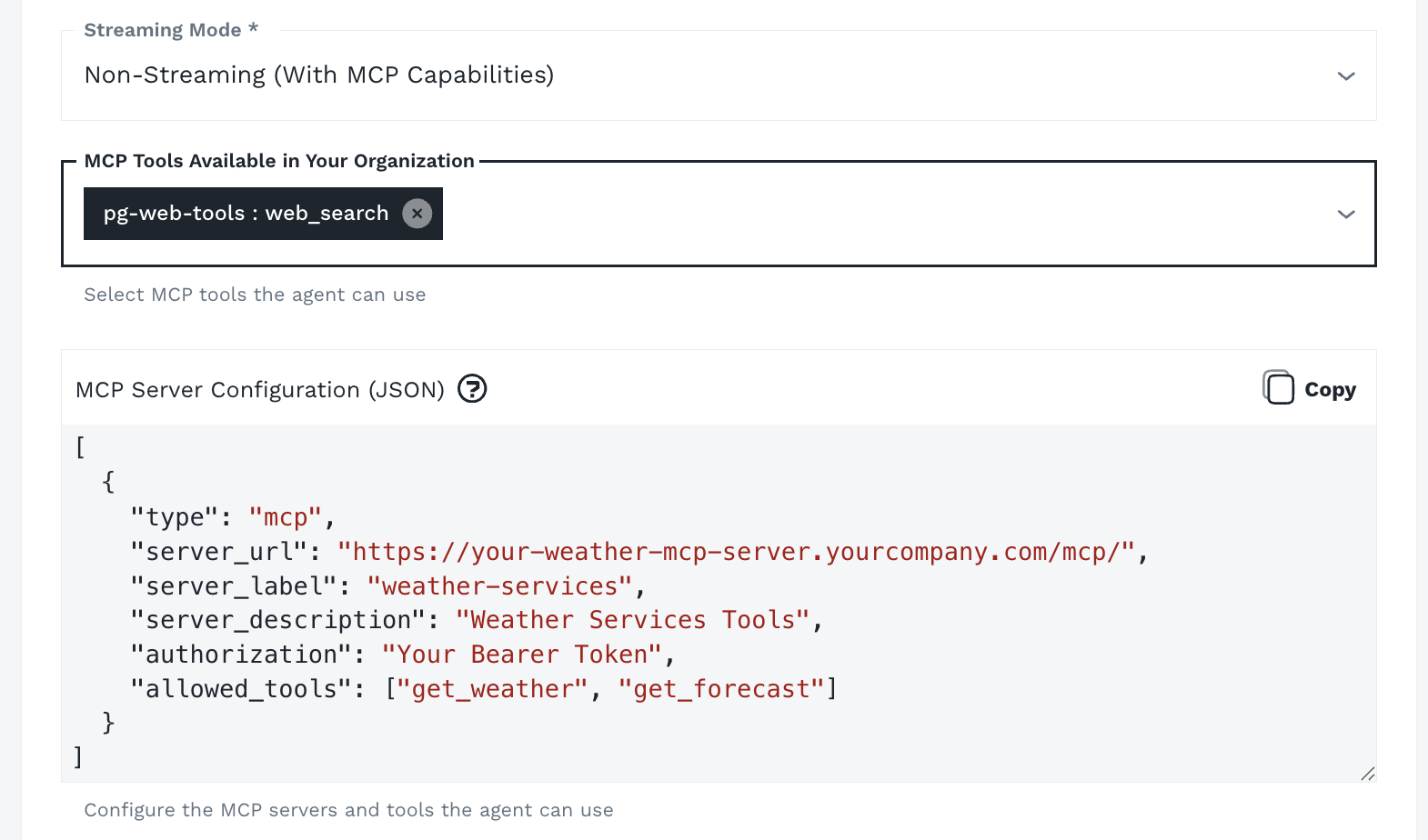Click the circled X inside the tool chip

[417, 213]
